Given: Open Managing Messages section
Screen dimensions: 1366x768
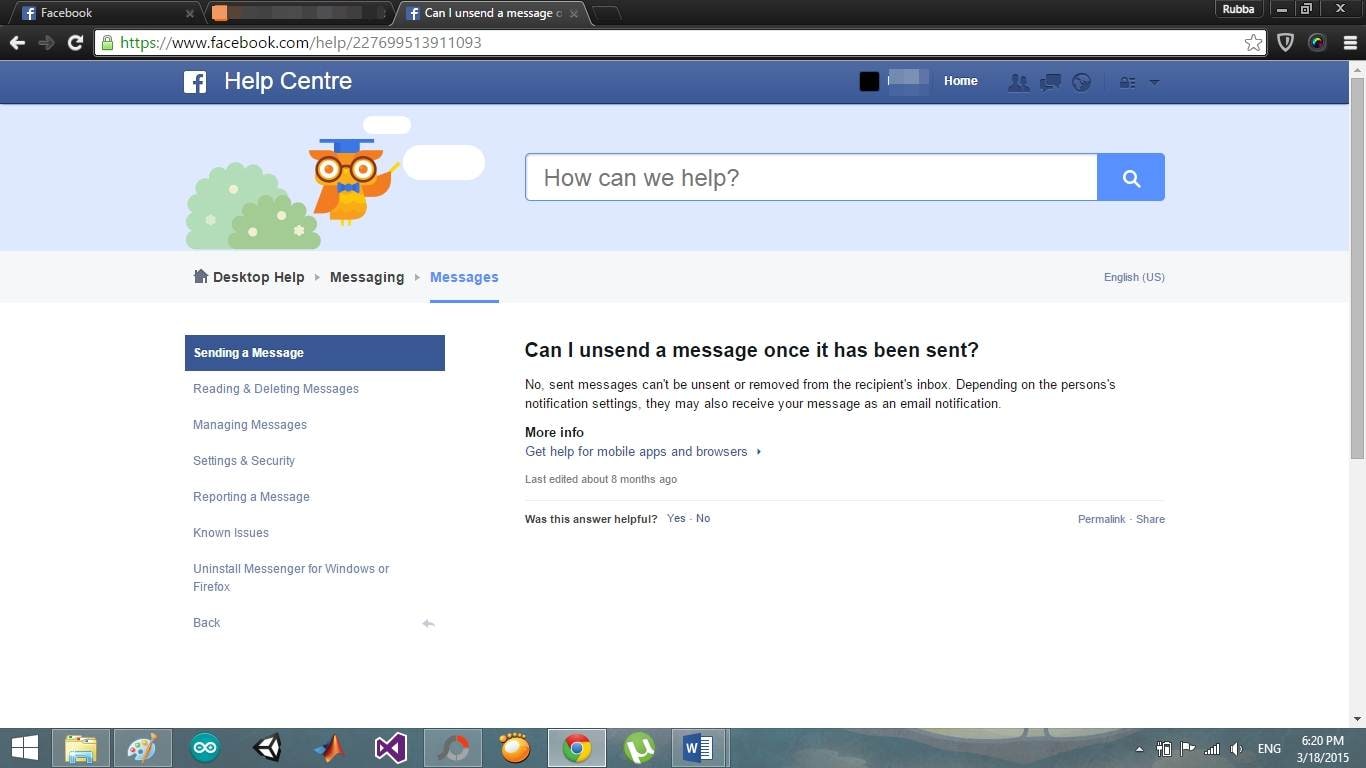Looking at the screenshot, I should pos(250,425).
